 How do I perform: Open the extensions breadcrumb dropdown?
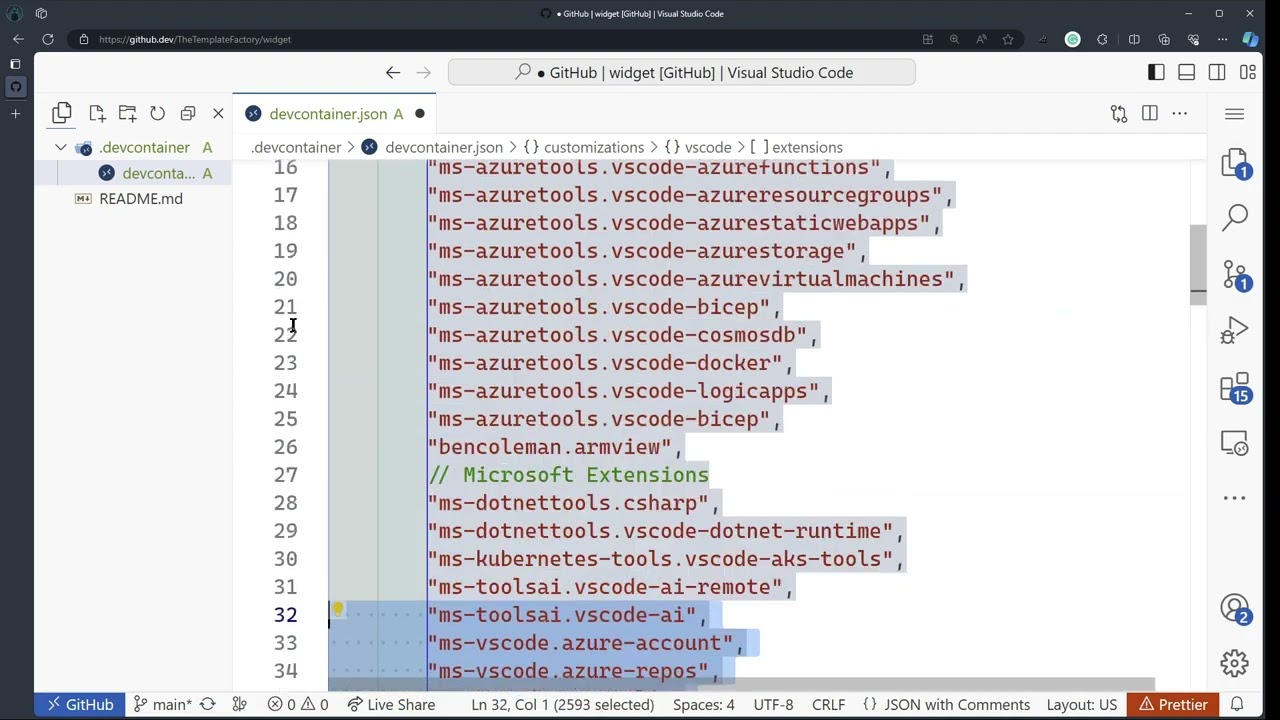797,147
